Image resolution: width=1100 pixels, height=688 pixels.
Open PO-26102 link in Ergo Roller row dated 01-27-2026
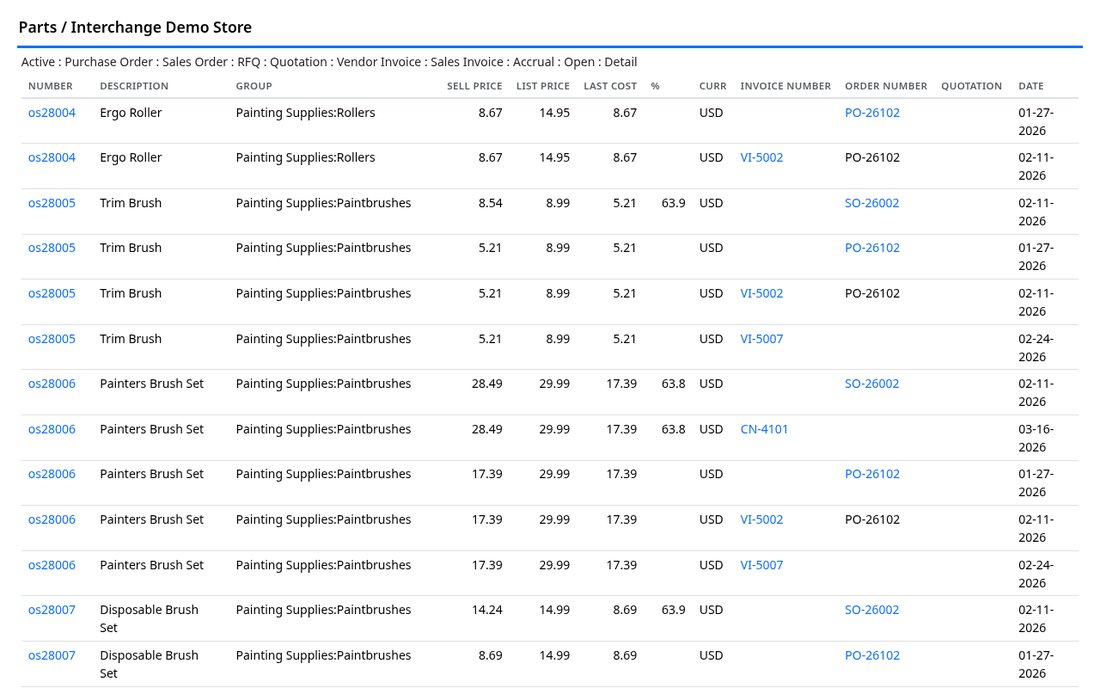pyautogui.click(x=872, y=113)
